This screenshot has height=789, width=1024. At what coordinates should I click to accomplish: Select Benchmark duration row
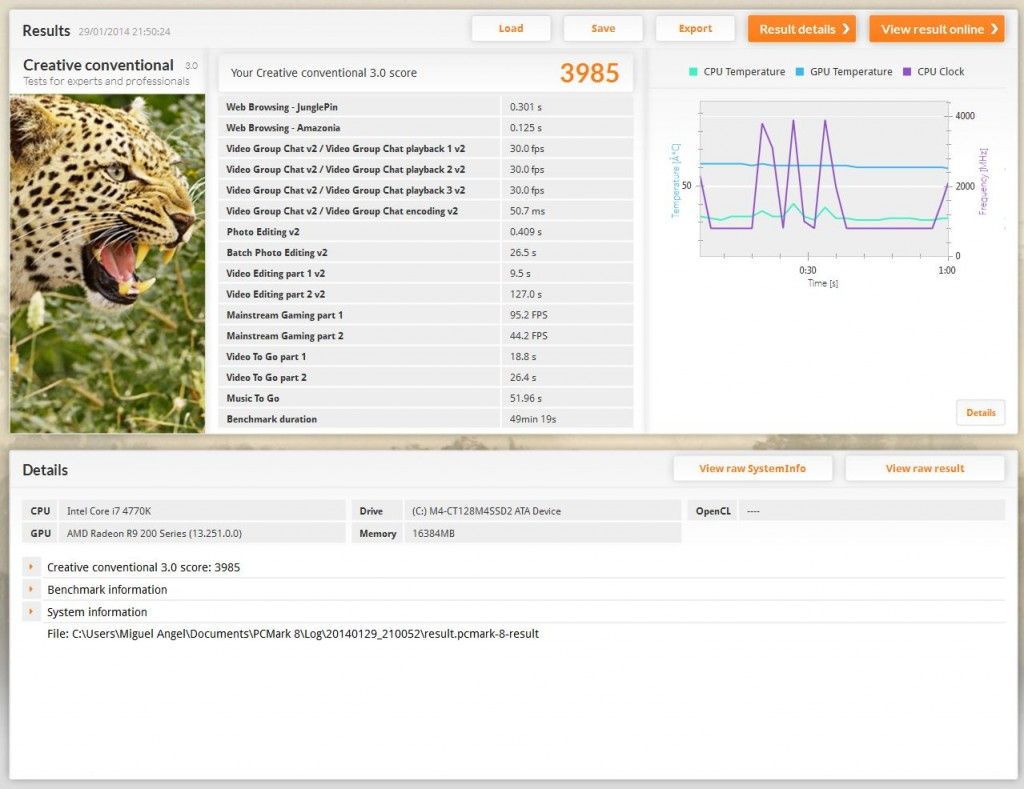(x=426, y=419)
